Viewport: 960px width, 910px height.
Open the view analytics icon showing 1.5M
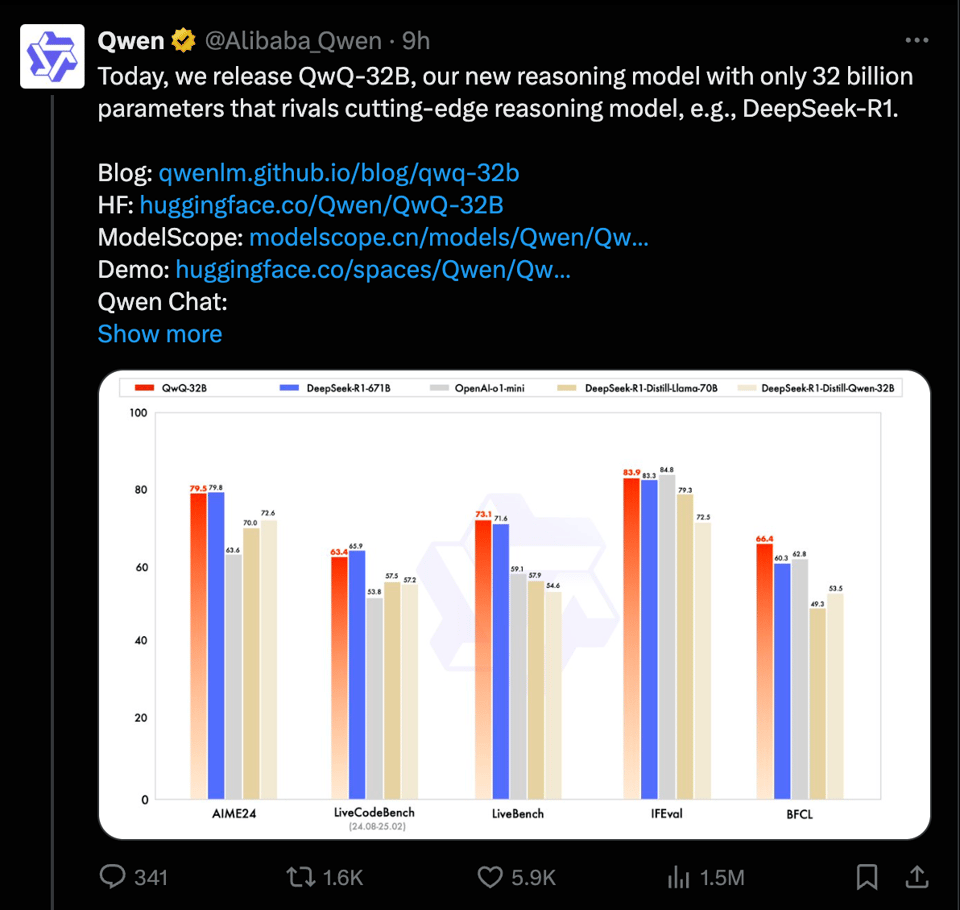coord(679,877)
